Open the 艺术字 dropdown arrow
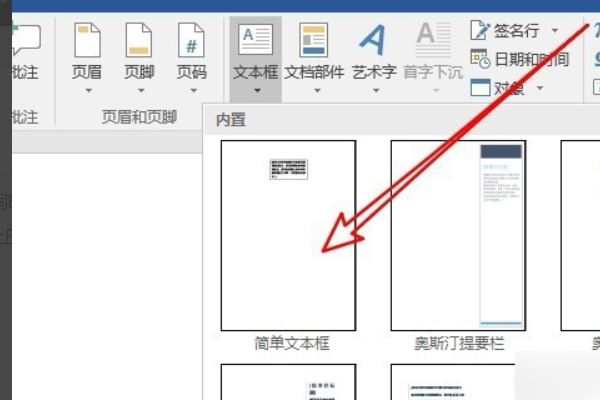Screen dimensions: 600x400 click(x=376, y=91)
